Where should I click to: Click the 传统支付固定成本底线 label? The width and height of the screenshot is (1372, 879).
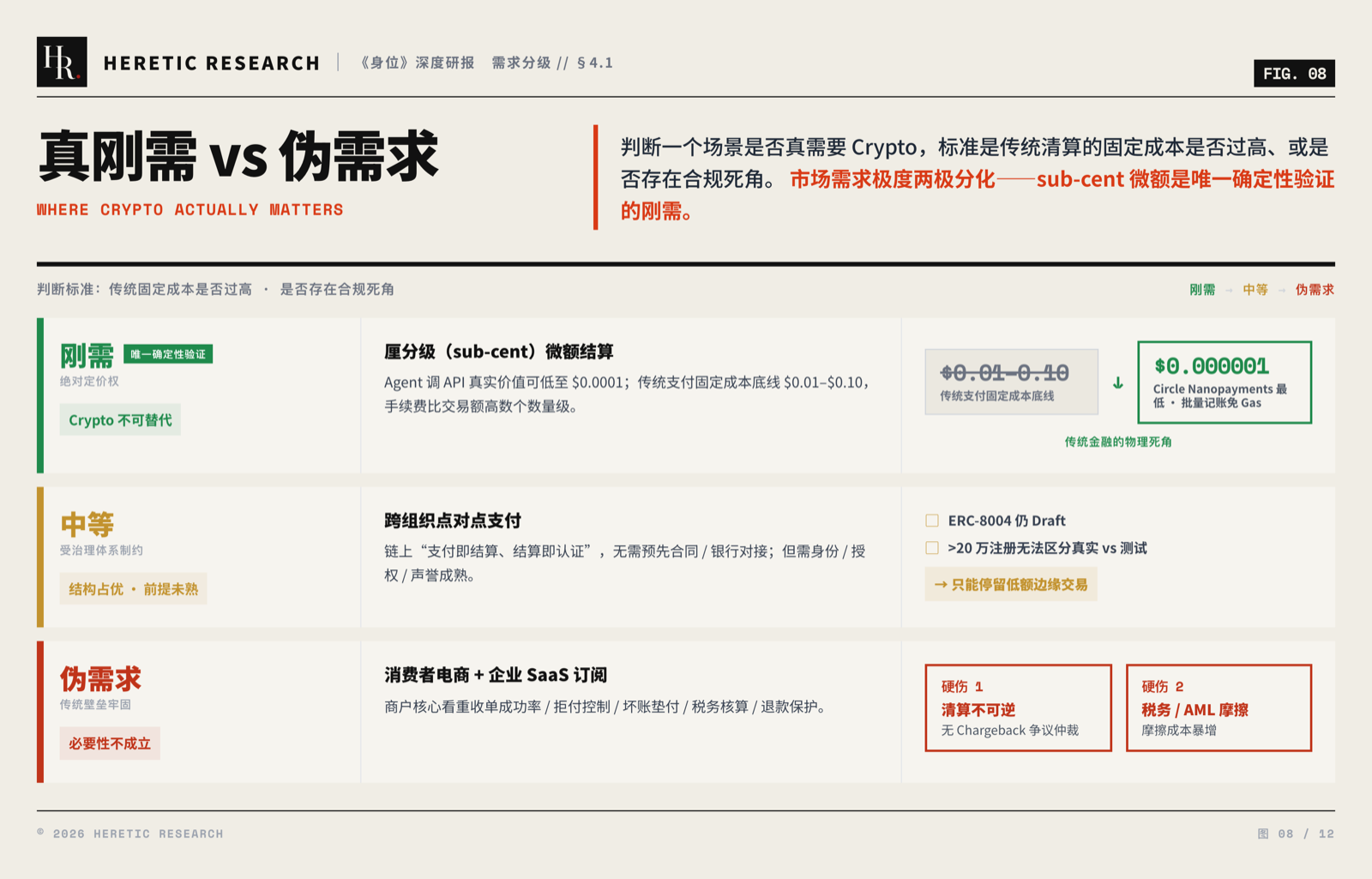(x=996, y=396)
